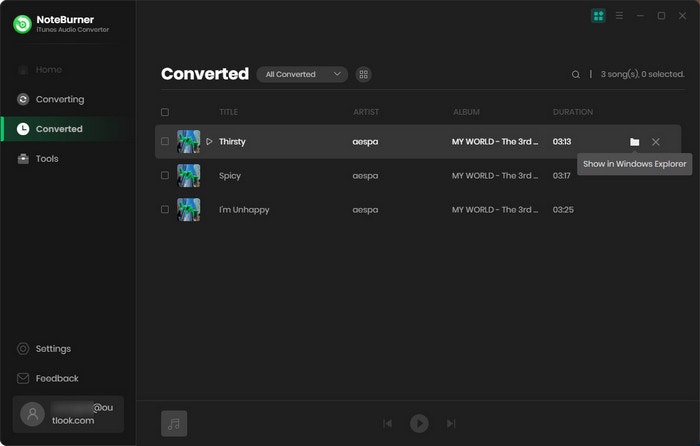The width and height of the screenshot is (700, 446).
Task: Play the Thirsty track
Action: click(209, 142)
